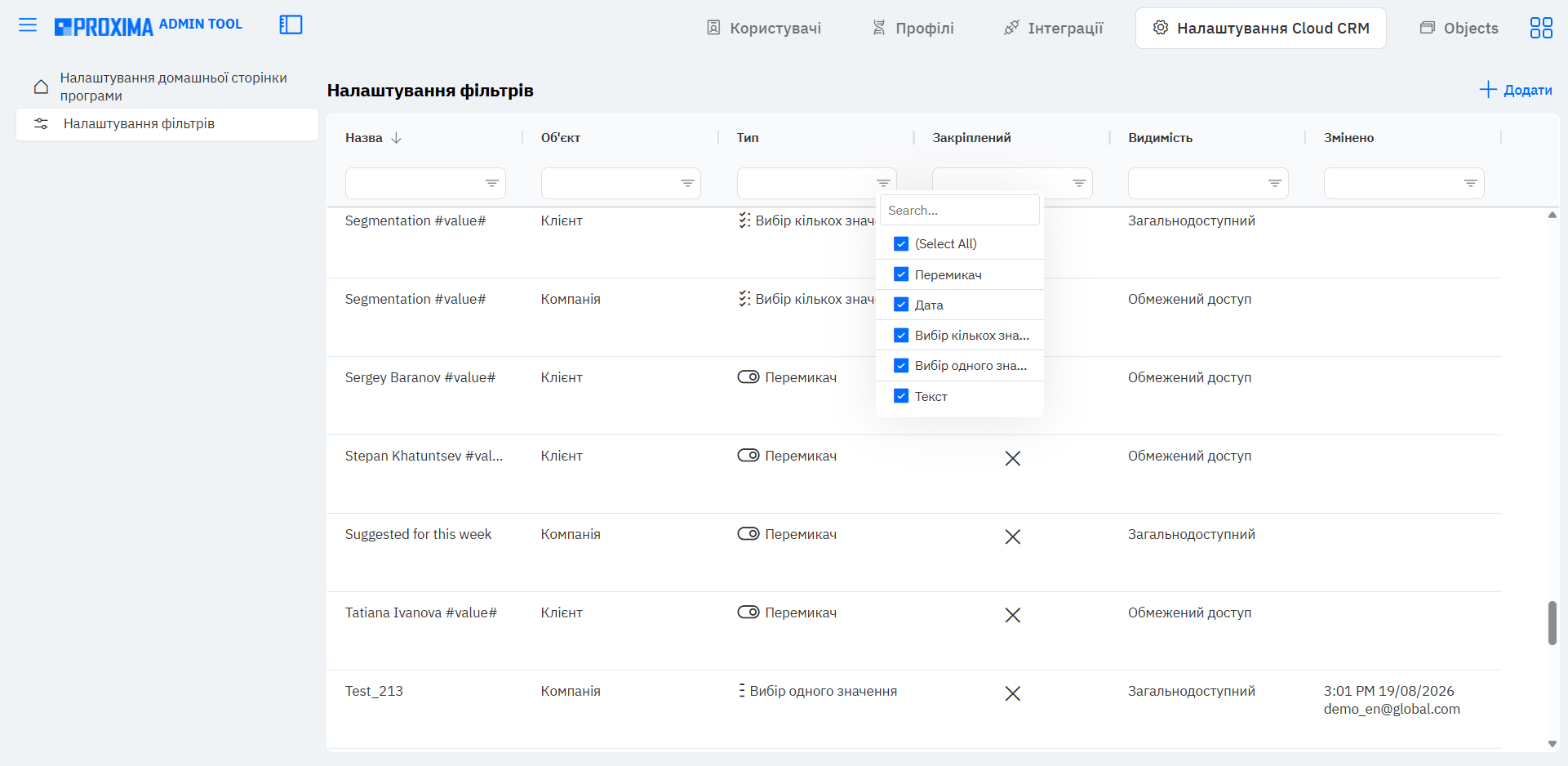This screenshot has width=1568, height=766.
Task: Click the multi-select type icon in Segmentation Компанія row
Action: 744,299
